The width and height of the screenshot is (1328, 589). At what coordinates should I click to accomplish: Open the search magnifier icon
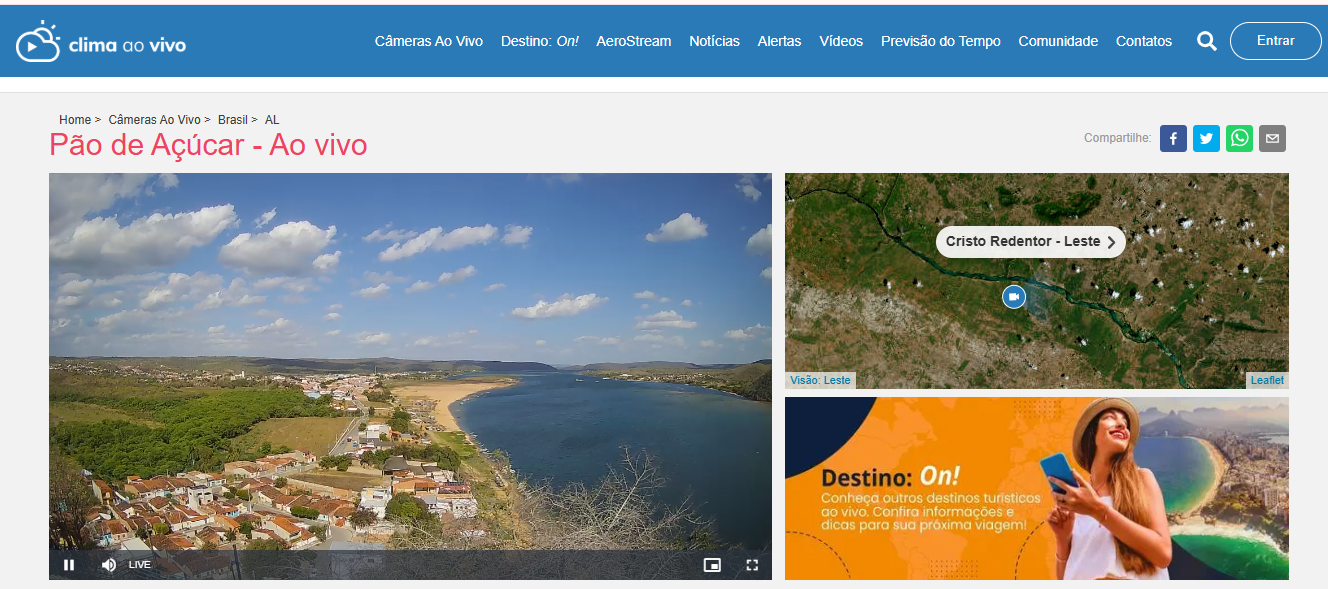[1207, 41]
